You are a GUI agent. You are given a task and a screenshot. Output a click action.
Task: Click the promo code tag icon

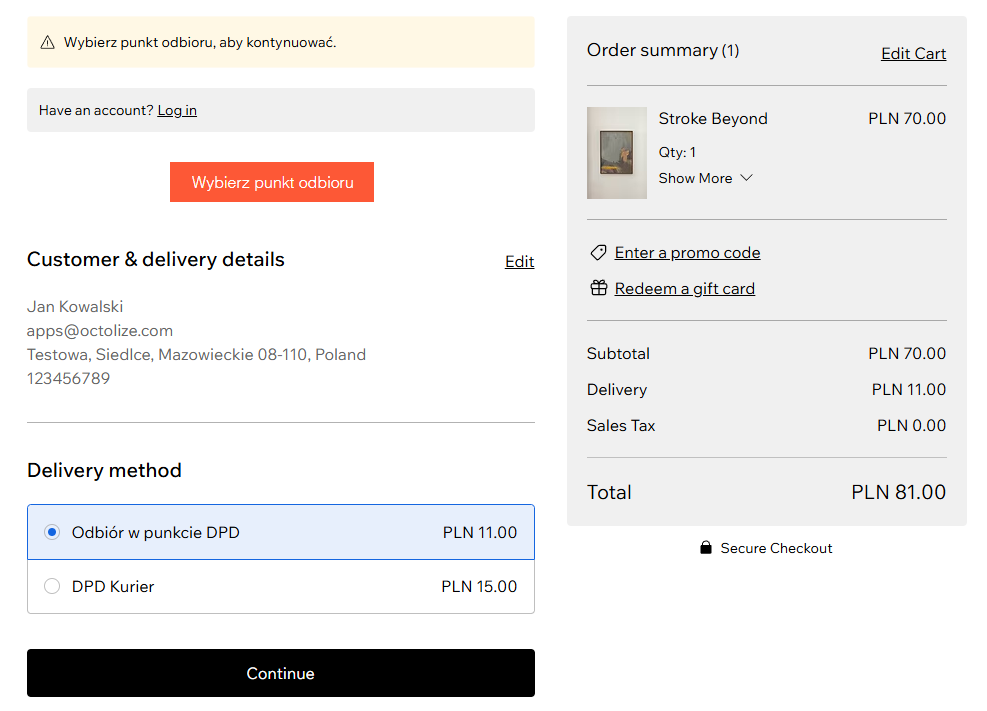coord(598,253)
